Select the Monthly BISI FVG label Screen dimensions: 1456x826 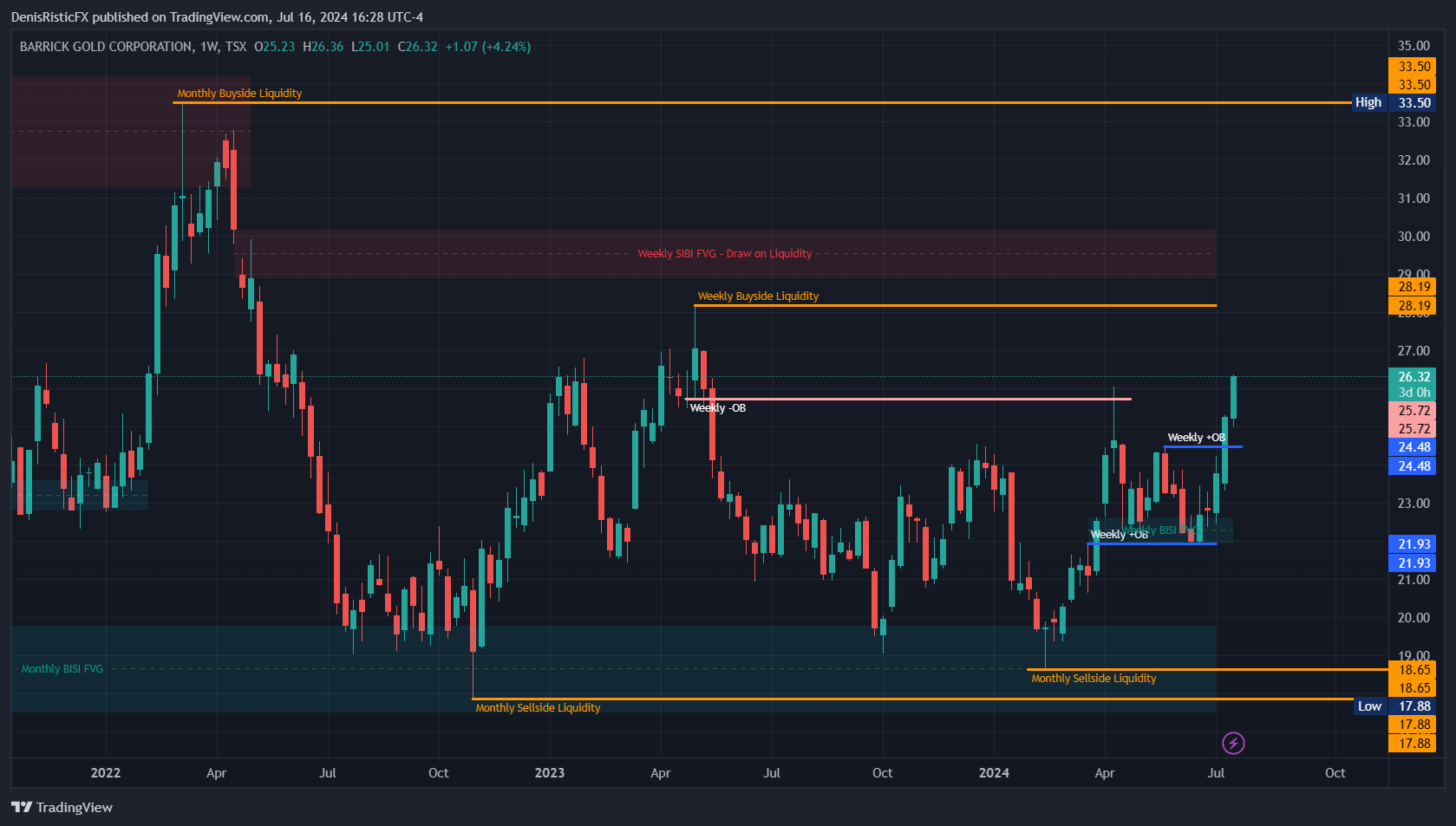[62, 669]
